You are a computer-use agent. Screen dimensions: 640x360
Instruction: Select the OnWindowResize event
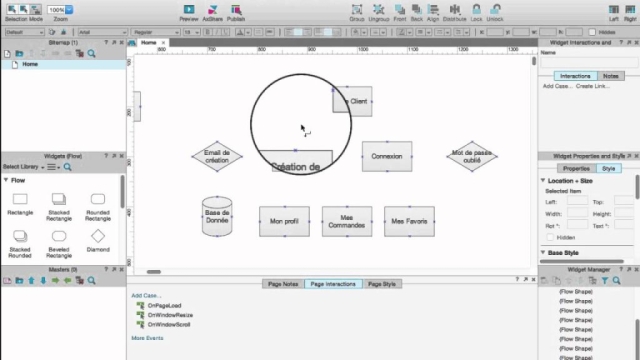(x=170, y=315)
